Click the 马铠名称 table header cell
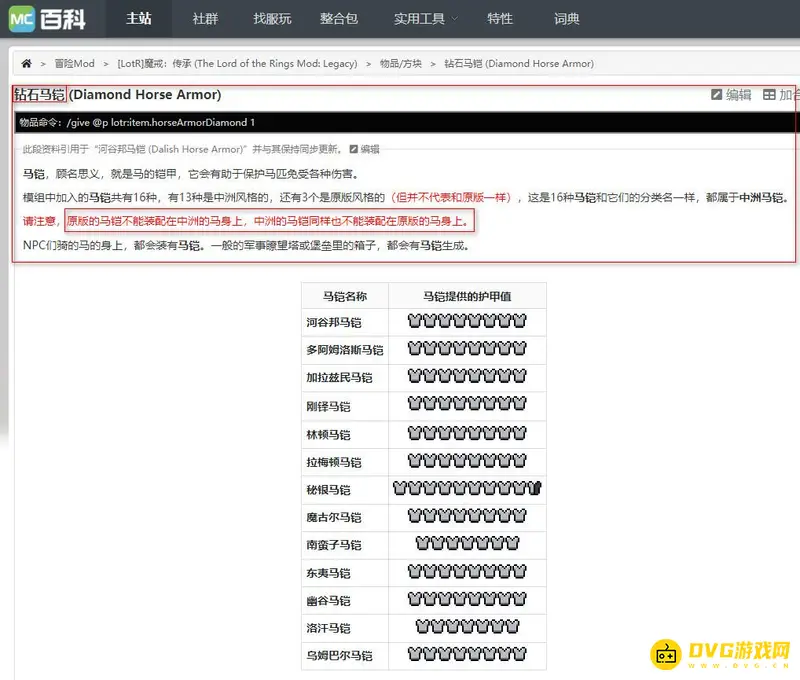Image resolution: width=800 pixels, height=680 pixels. coord(344,296)
